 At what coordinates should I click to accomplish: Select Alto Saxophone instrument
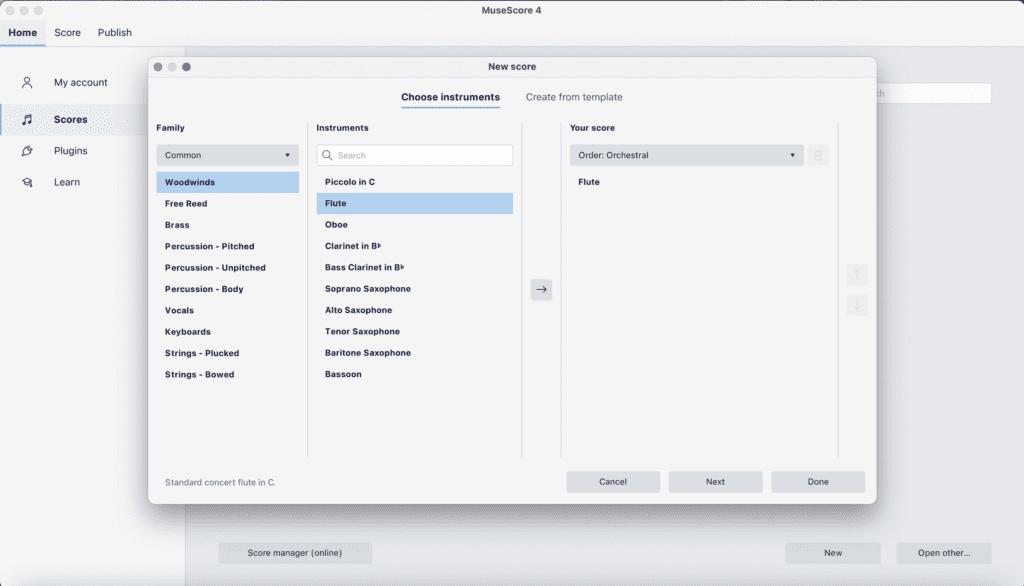click(415, 310)
